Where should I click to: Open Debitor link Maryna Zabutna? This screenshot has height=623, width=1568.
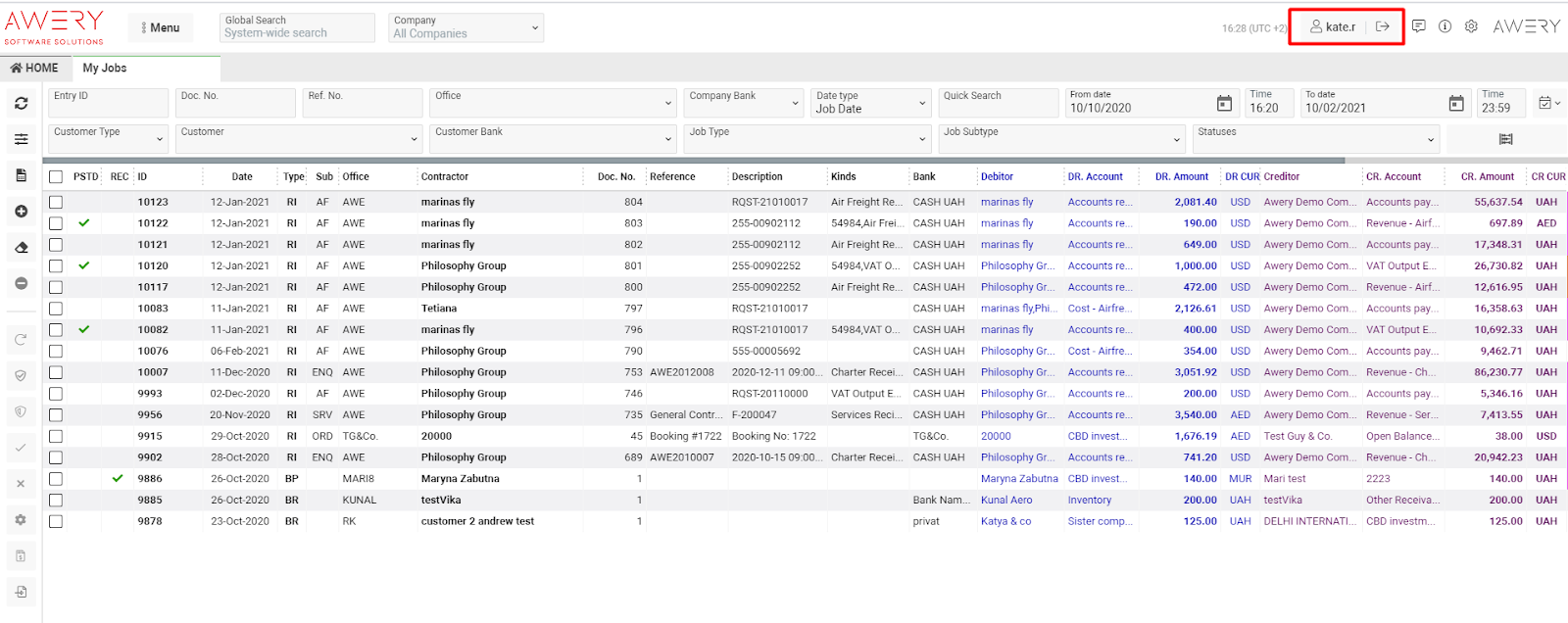coord(1019,479)
